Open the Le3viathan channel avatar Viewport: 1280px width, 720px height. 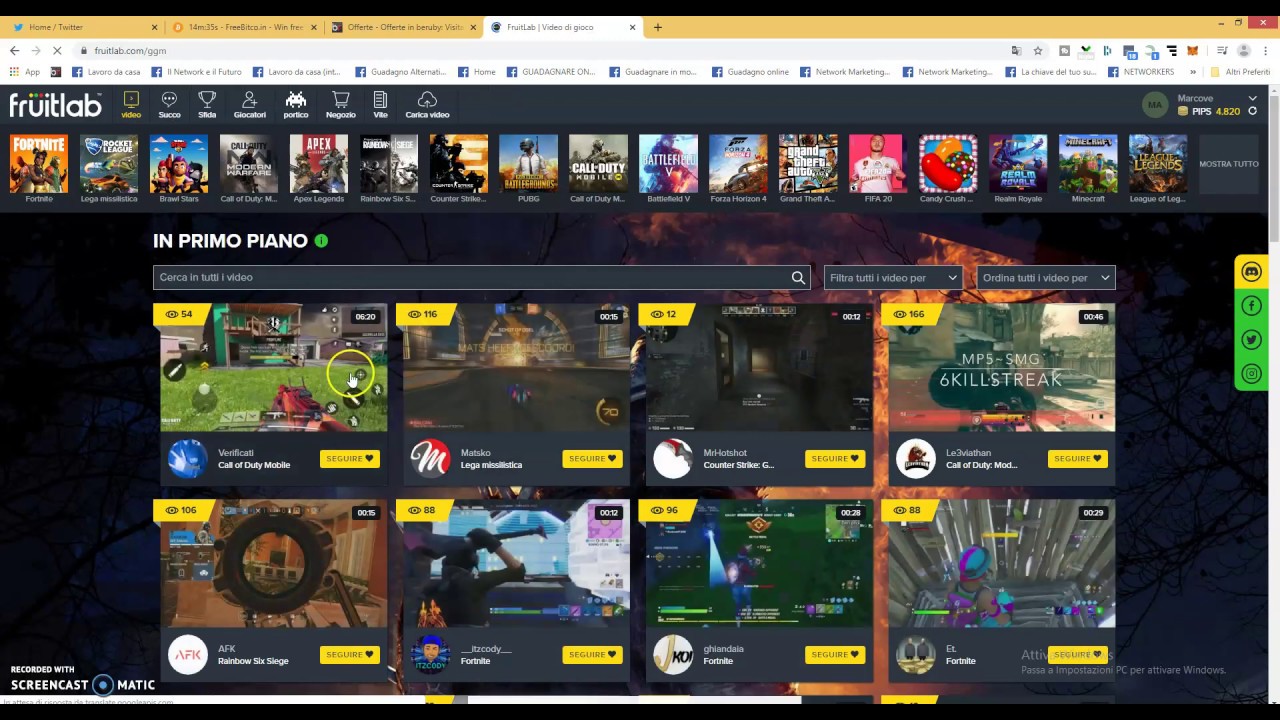[915, 459]
